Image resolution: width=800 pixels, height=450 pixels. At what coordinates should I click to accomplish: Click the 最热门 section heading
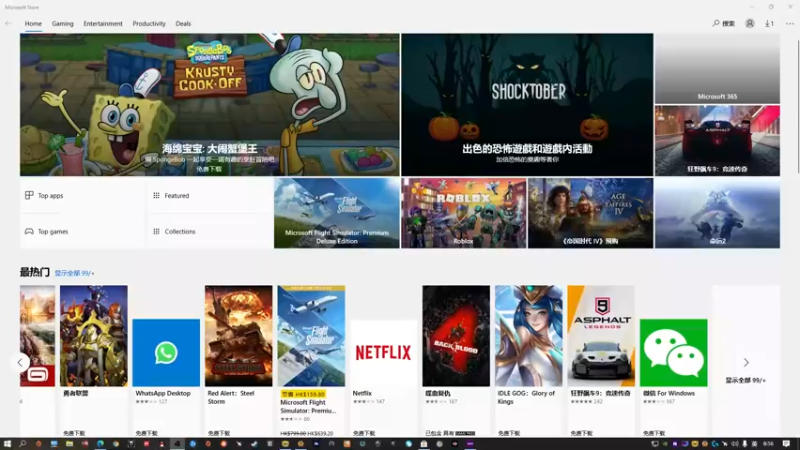coord(35,272)
